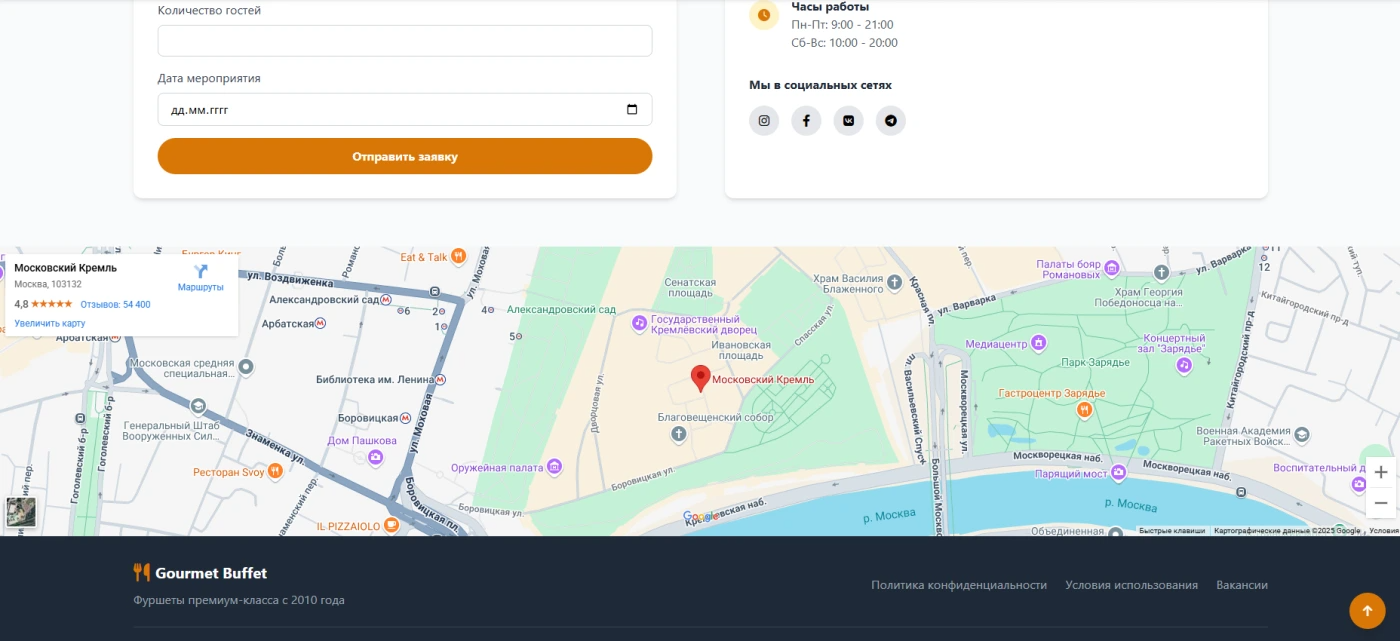Select the Медиацентр map marker
1400x641 pixels.
coord(1039,344)
